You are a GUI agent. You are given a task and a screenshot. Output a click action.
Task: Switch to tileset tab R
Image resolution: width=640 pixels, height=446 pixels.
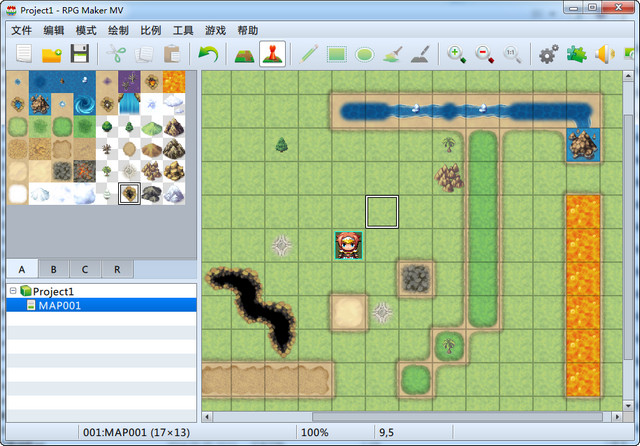coord(117,269)
